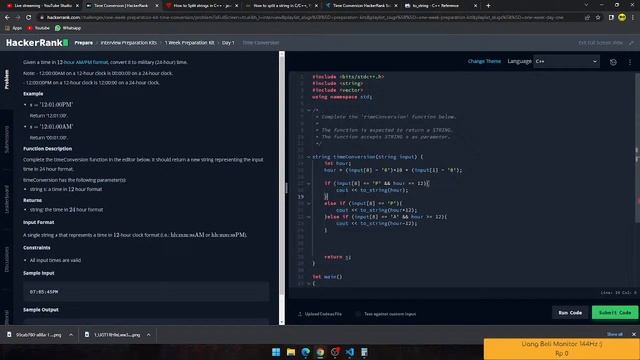Open 1 Week Preparation Kit breadcrumb
This screenshot has height=360, width=640.
(189, 43)
